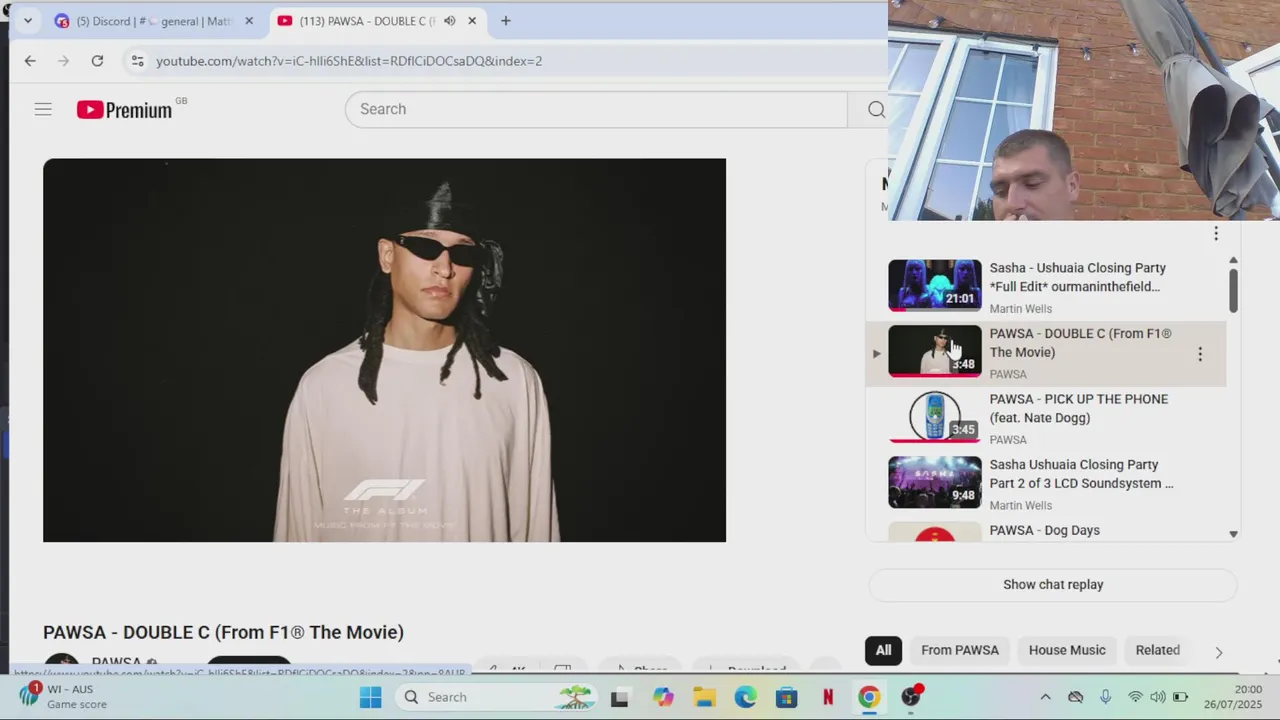
Task: Expand more filter chips with right chevron
Action: tap(1218, 652)
